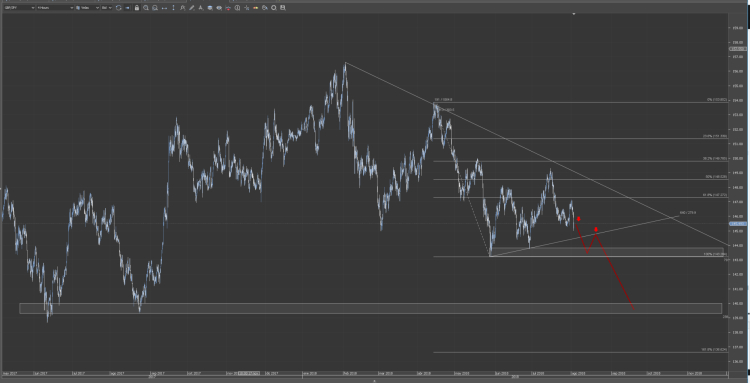This screenshot has height=383, width=750.
Task: Click the long horizontal support zone rectangle
Action: tap(370, 308)
